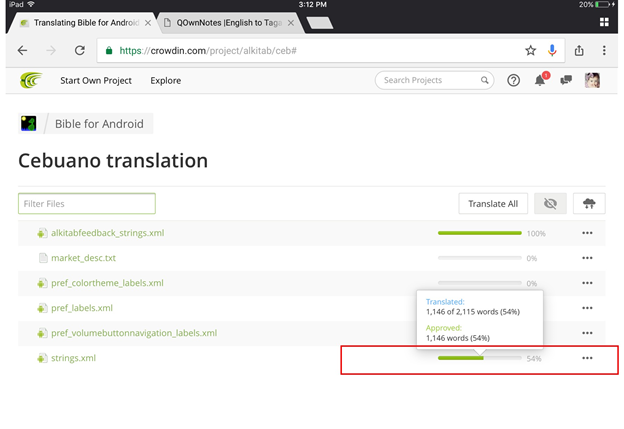Click the Bible for Android project icon
The width and height of the screenshot is (624, 429).
(x=29, y=124)
